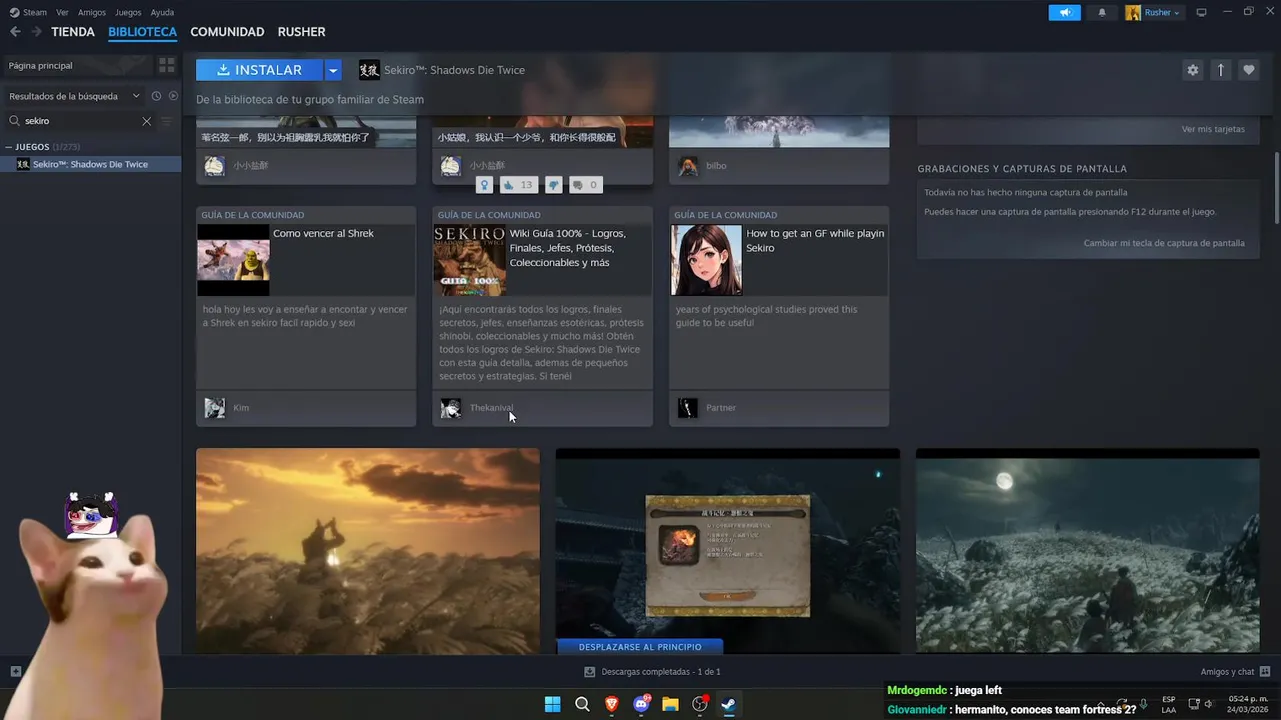Open the Brave browser taskbar icon
The height and width of the screenshot is (720, 1281).
(x=611, y=704)
